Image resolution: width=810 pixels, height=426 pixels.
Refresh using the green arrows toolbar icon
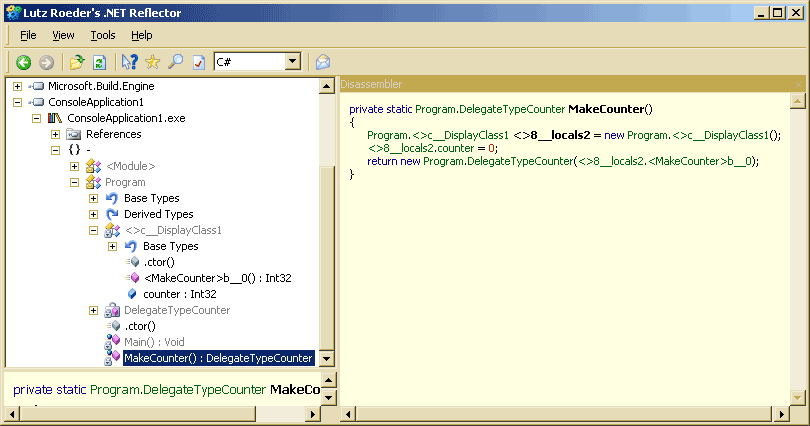pos(99,62)
